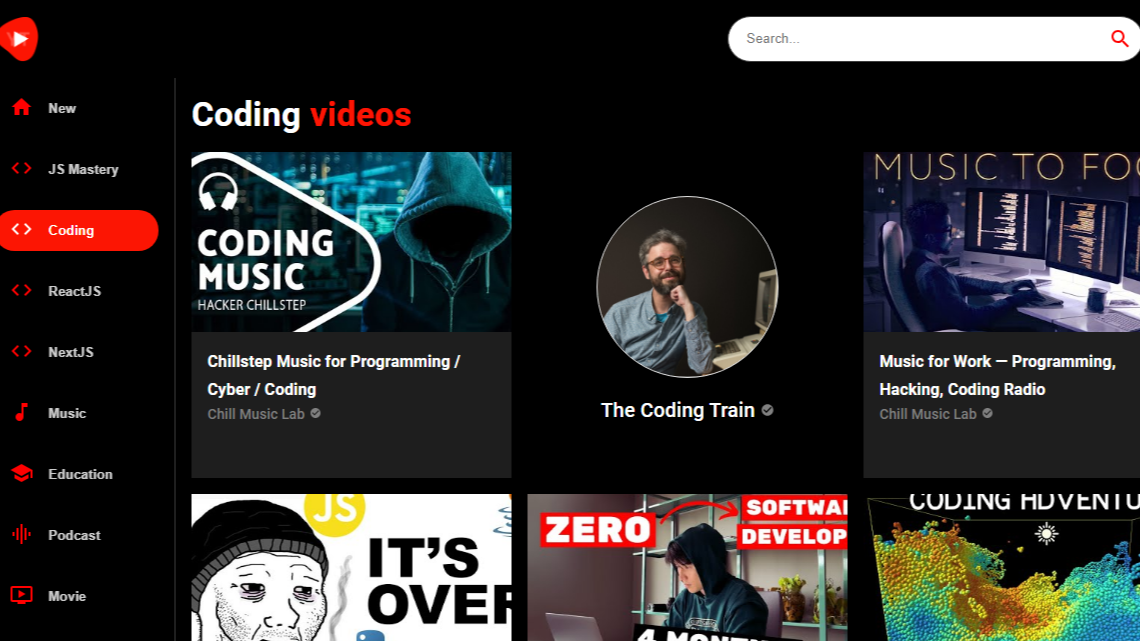This screenshot has width=1140, height=641.
Task: Click the Chill Music Lab channel link
Action: click(256, 413)
